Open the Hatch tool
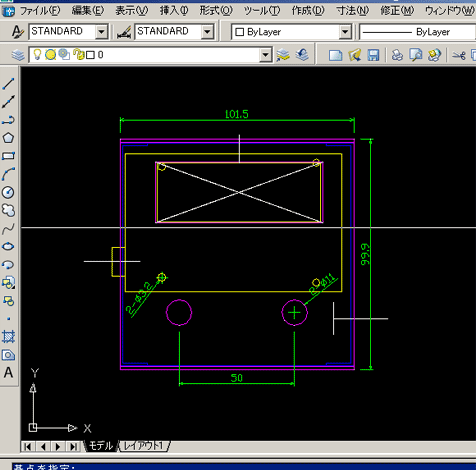 (8, 337)
